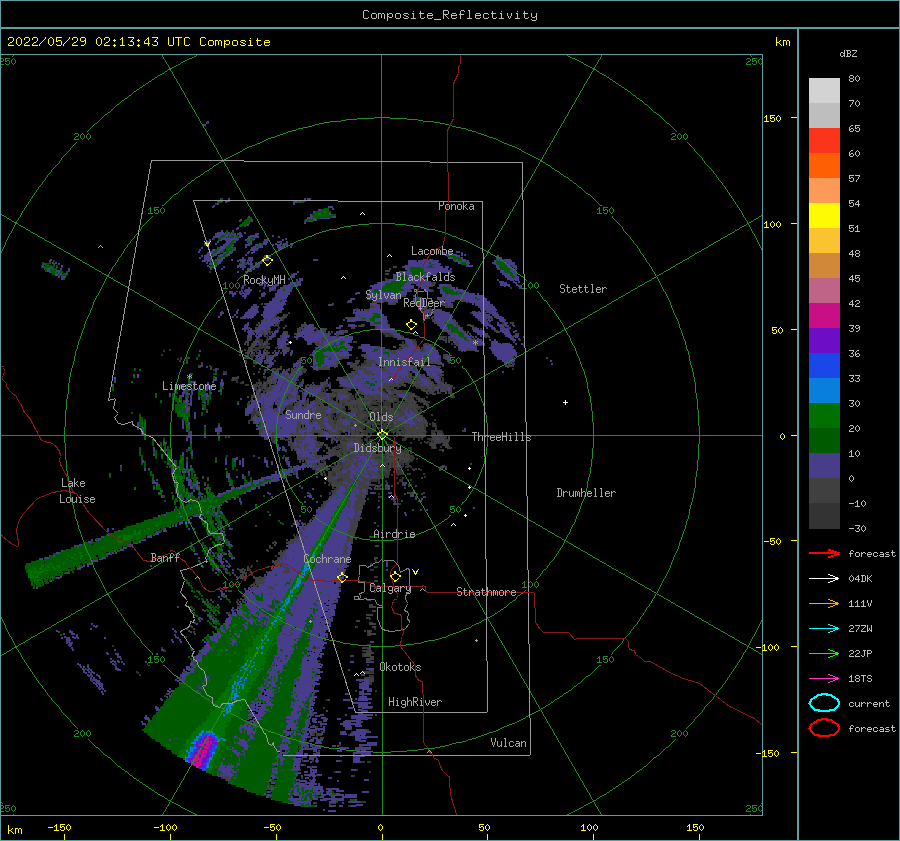Click the Composite_Reflectivity title
900x841 pixels.
click(450, 15)
